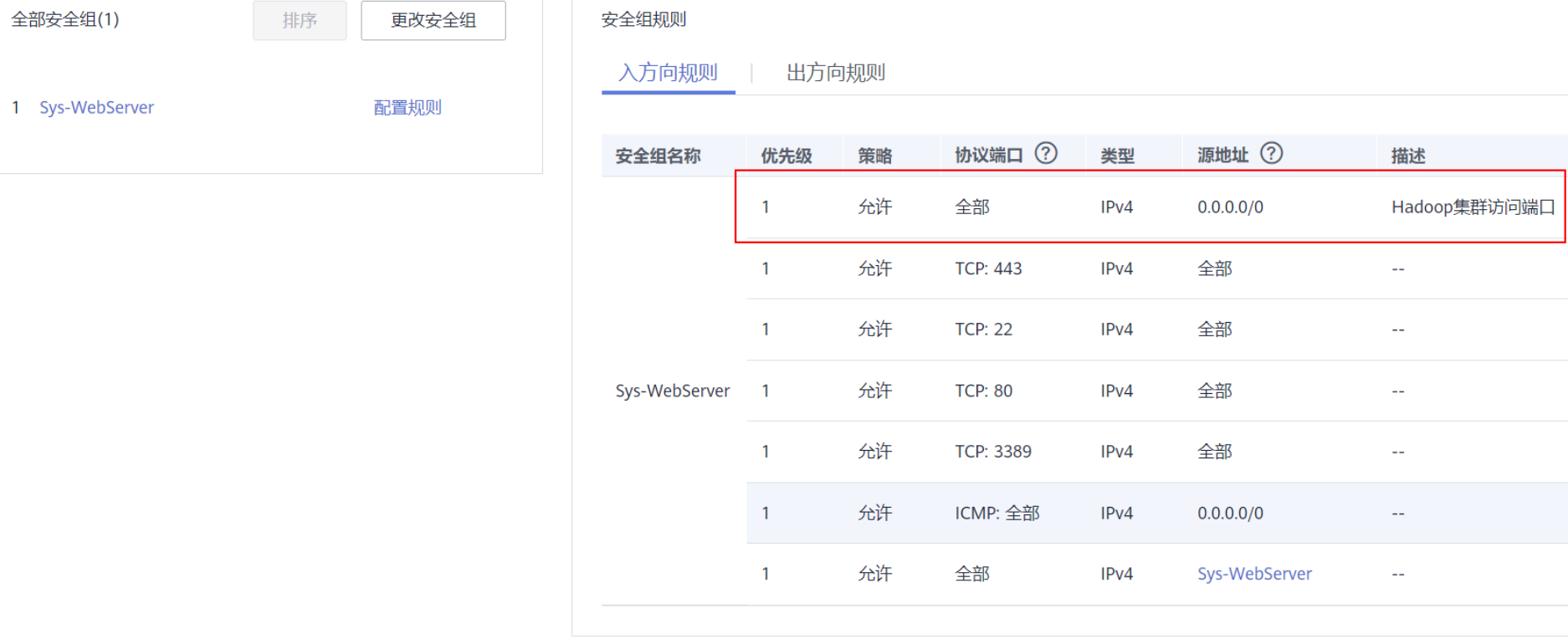Viewport: 1568px width, 644px height.
Task: Click the 类型 column header
Action: coord(1117,156)
